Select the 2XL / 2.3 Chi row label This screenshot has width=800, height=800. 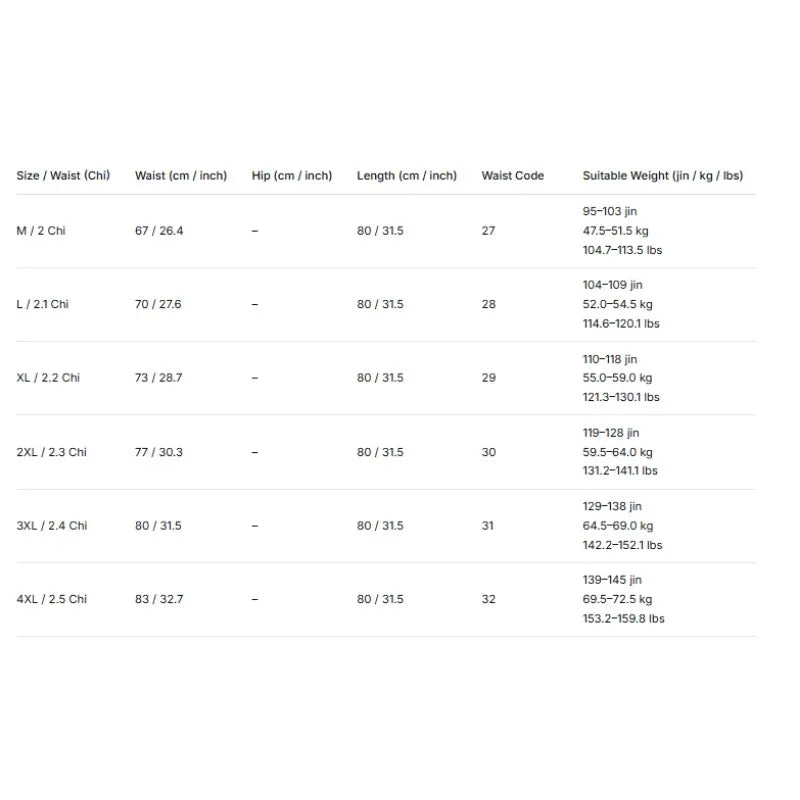click(52, 452)
